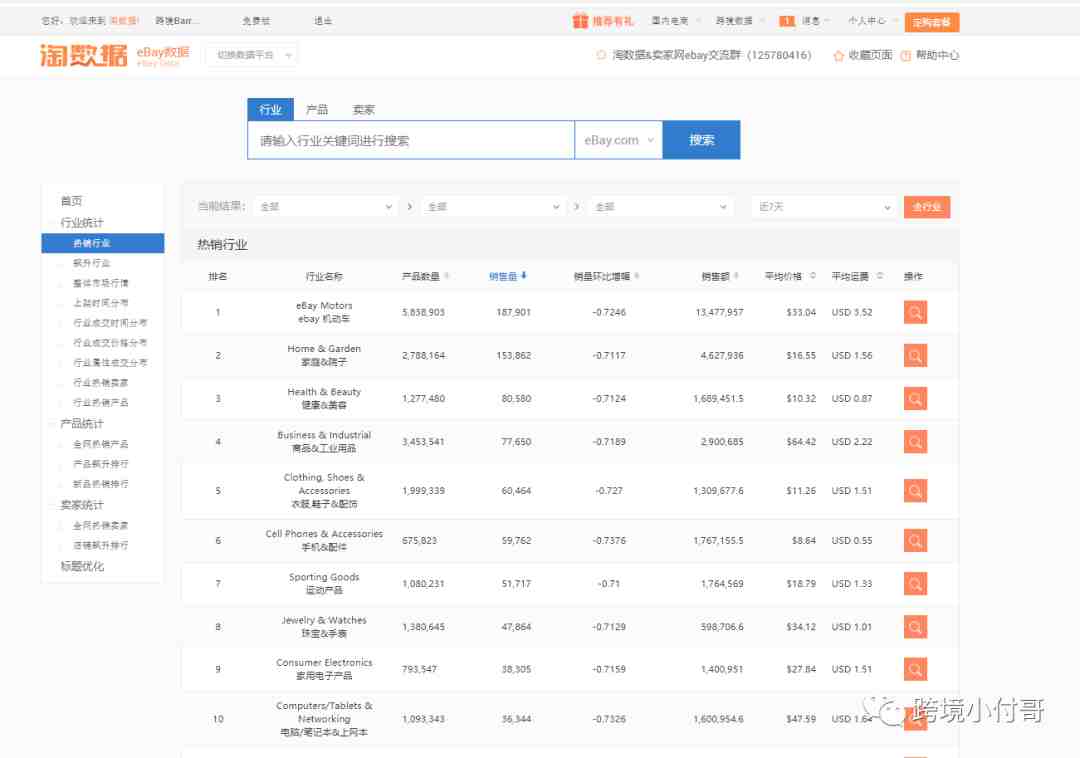Open details for Health & Beauty row
1080x758 pixels.
coord(915,399)
